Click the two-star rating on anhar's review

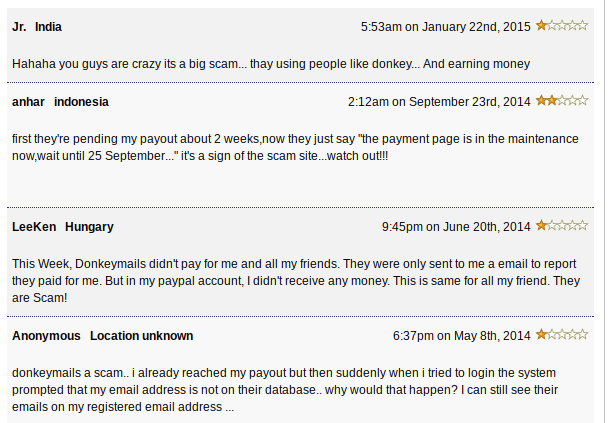point(562,101)
